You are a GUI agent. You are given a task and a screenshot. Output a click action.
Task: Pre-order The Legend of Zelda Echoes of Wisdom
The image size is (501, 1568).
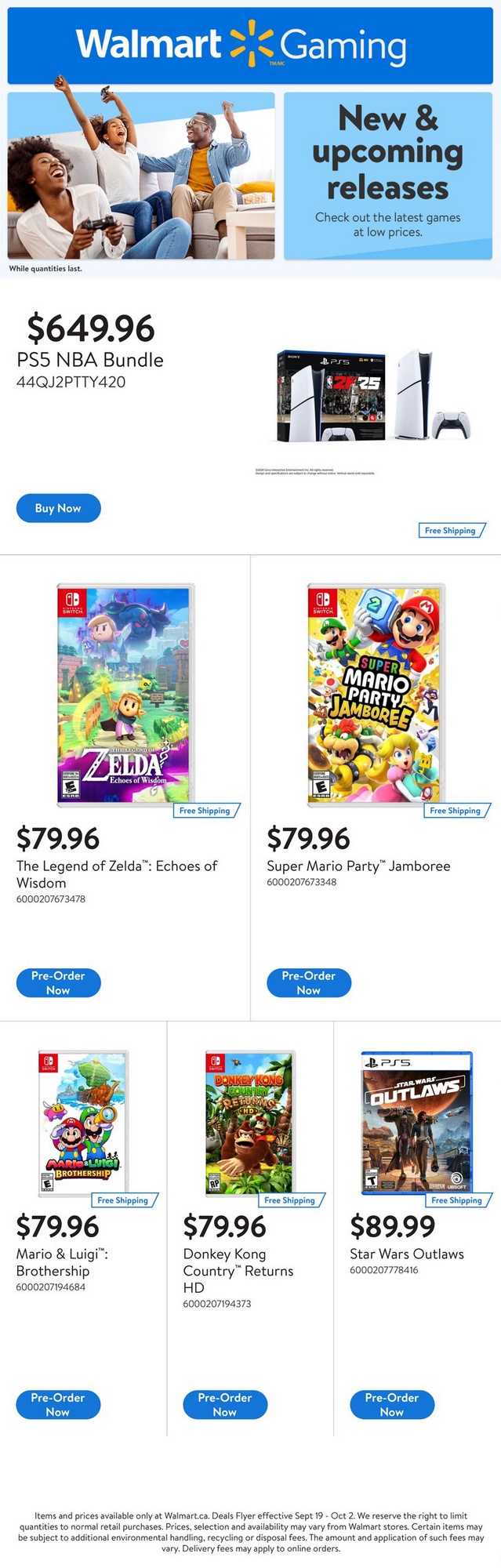(x=58, y=982)
